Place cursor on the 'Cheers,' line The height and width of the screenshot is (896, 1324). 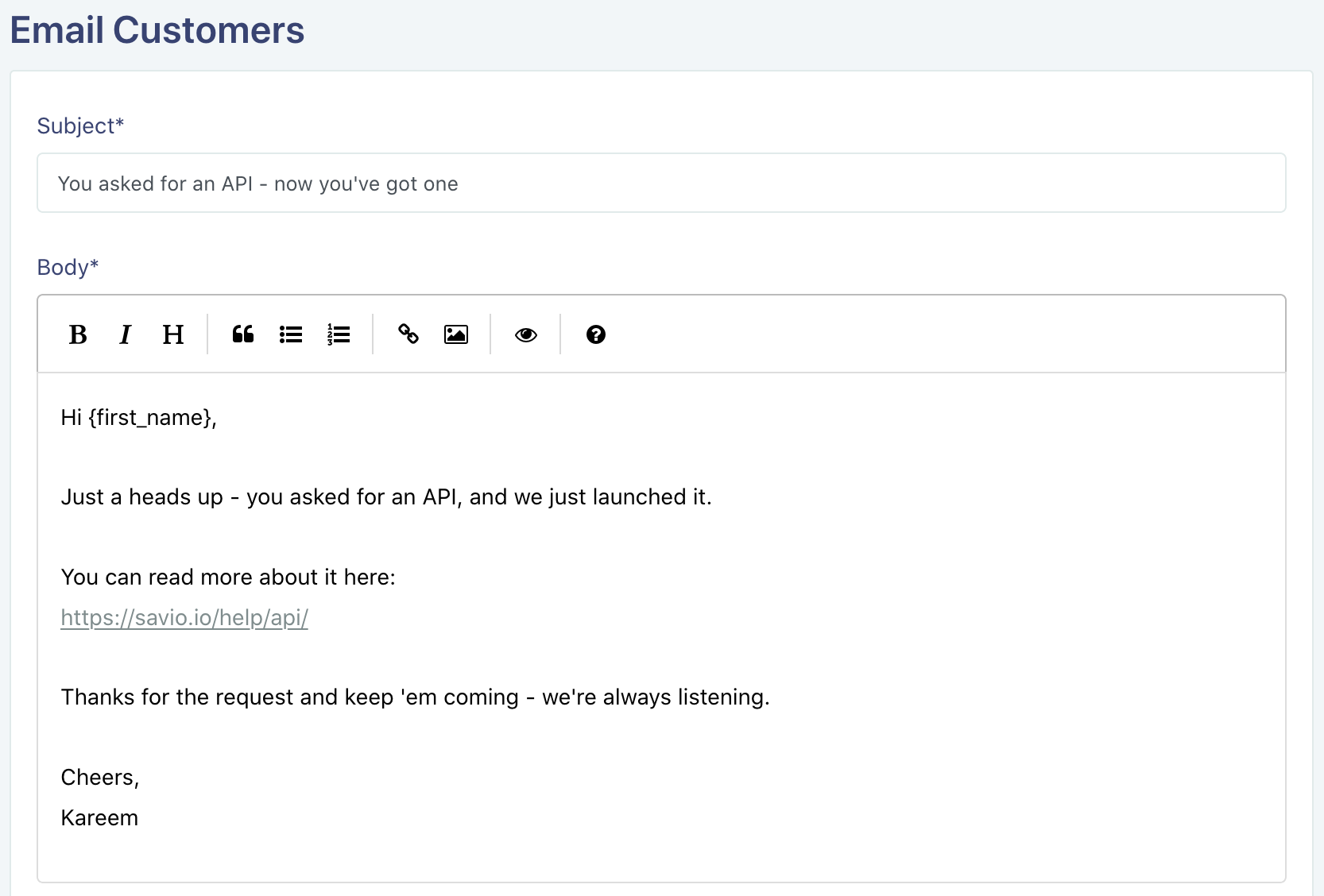[x=100, y=778]
